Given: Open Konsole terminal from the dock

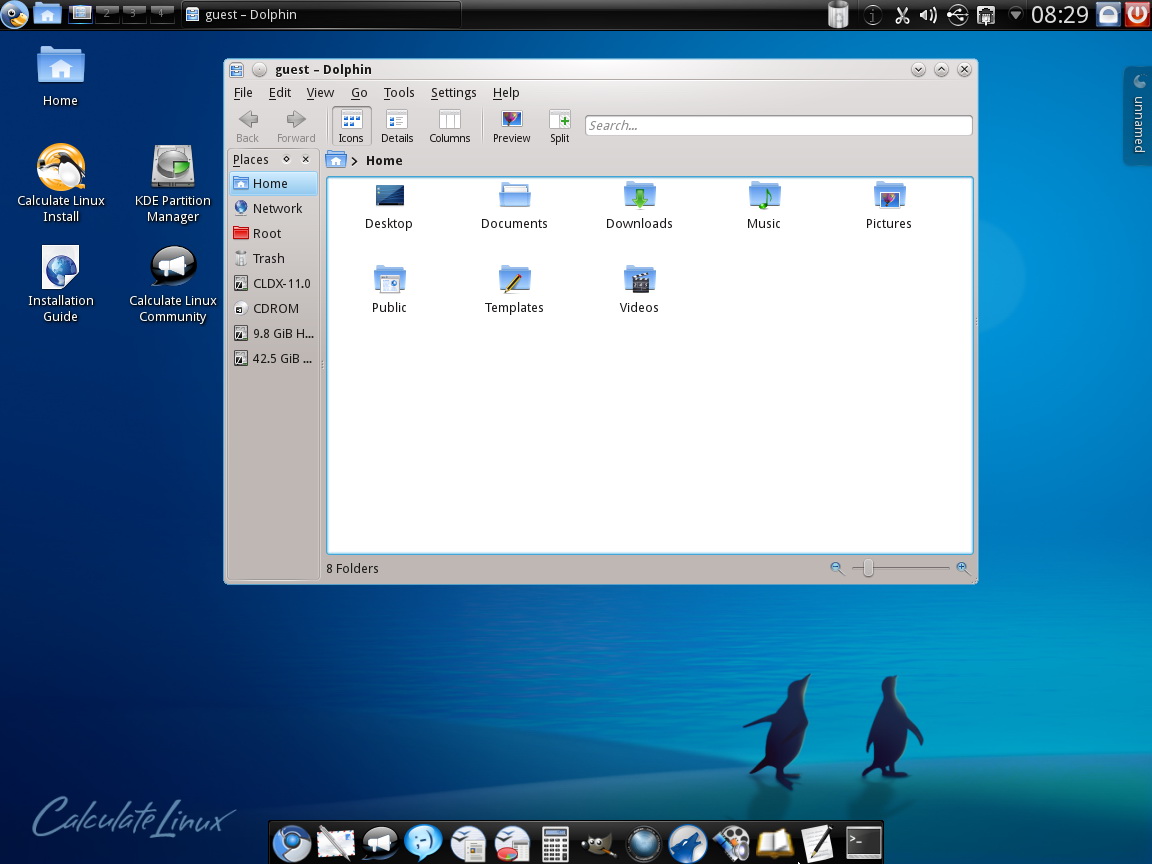Looking at the screenshot, I should click(863, 843).
